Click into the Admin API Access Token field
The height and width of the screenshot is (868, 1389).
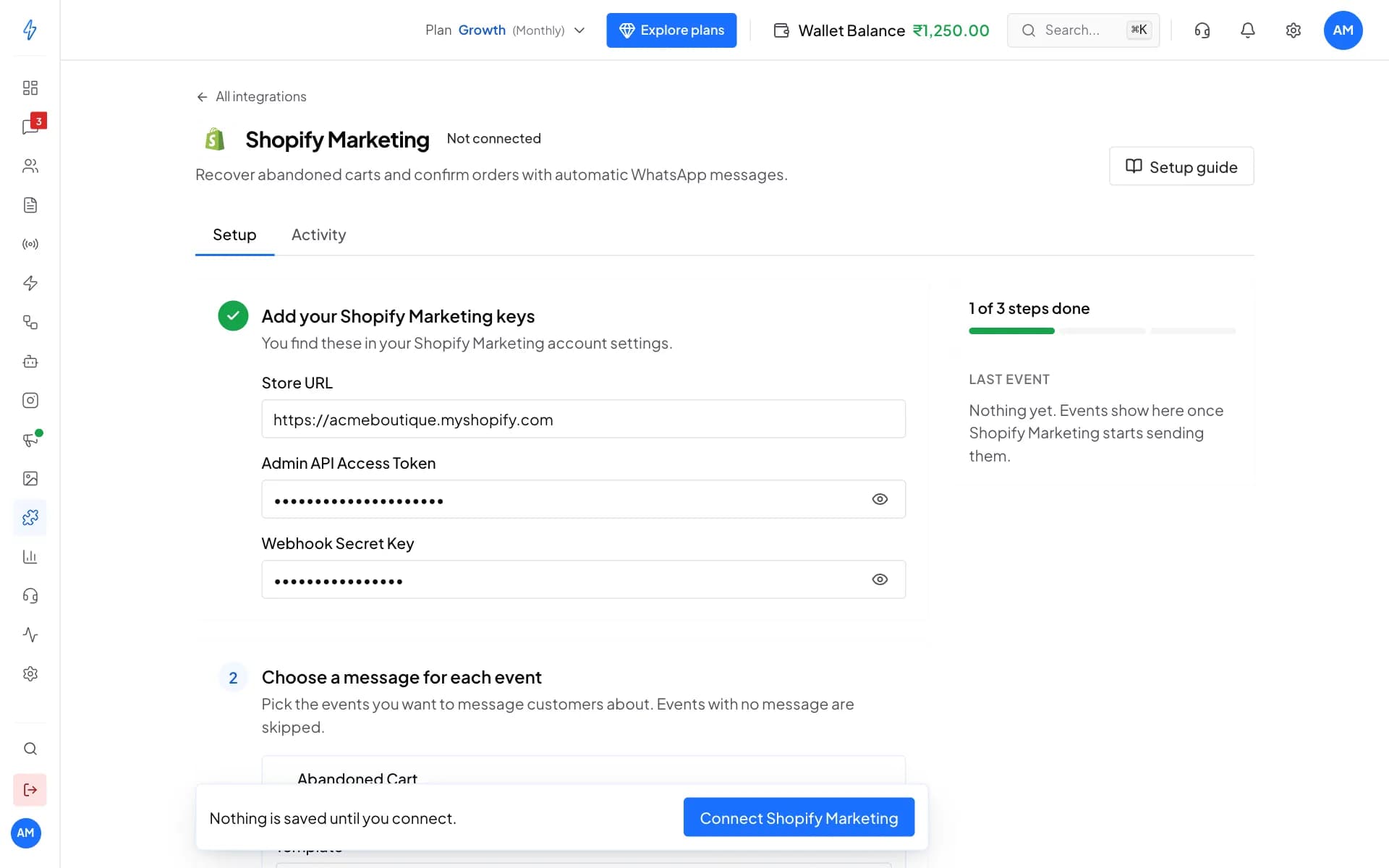[583, 499]
